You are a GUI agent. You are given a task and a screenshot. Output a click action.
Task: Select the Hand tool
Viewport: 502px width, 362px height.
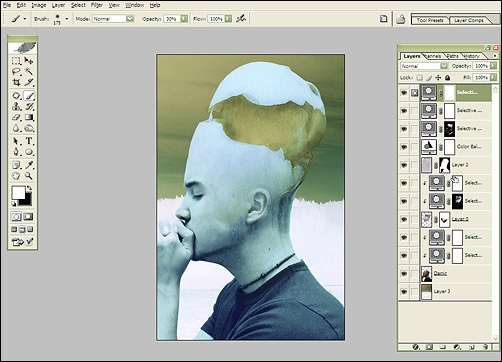point(16,176)
